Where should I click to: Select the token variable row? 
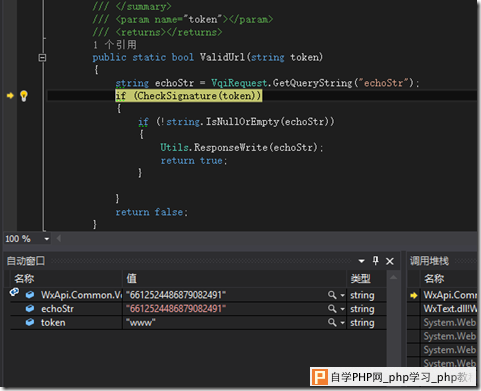click(198, 323)
